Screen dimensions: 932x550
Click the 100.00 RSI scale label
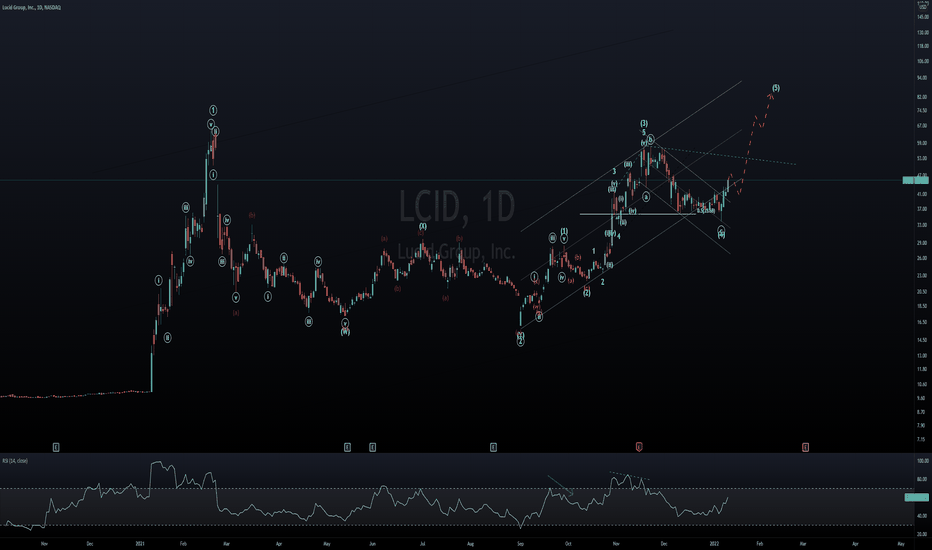pos(923,461)
